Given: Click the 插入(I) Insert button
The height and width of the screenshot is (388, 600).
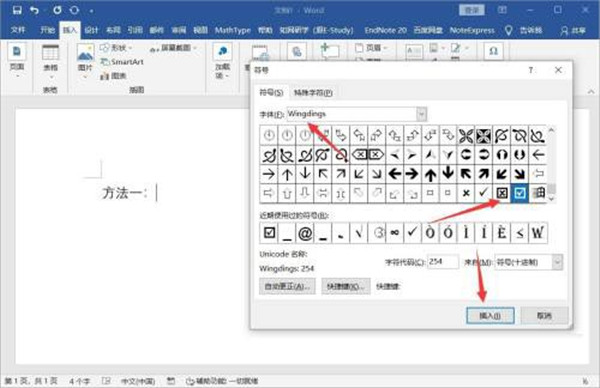Looking at the screenshot, I should tap(490, 316).
